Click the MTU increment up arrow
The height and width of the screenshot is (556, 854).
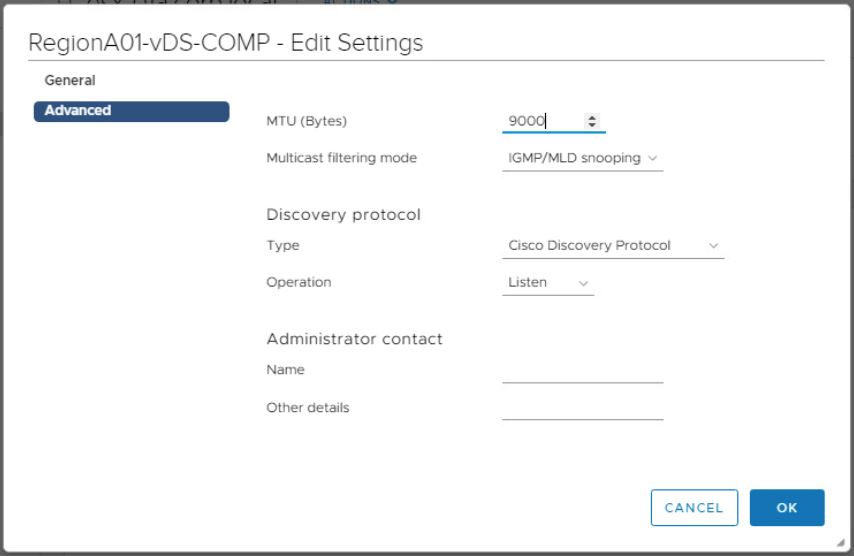pyautogui.click(x=592, y=118)
